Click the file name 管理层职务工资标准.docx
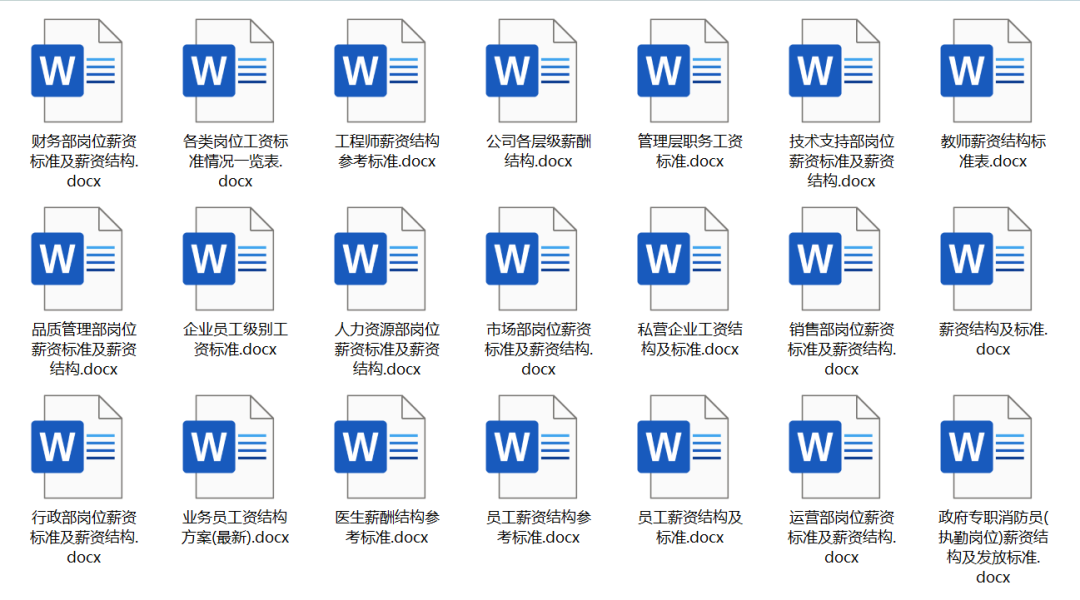Viewport: 1080px width, 600px height. pos(690,152)
